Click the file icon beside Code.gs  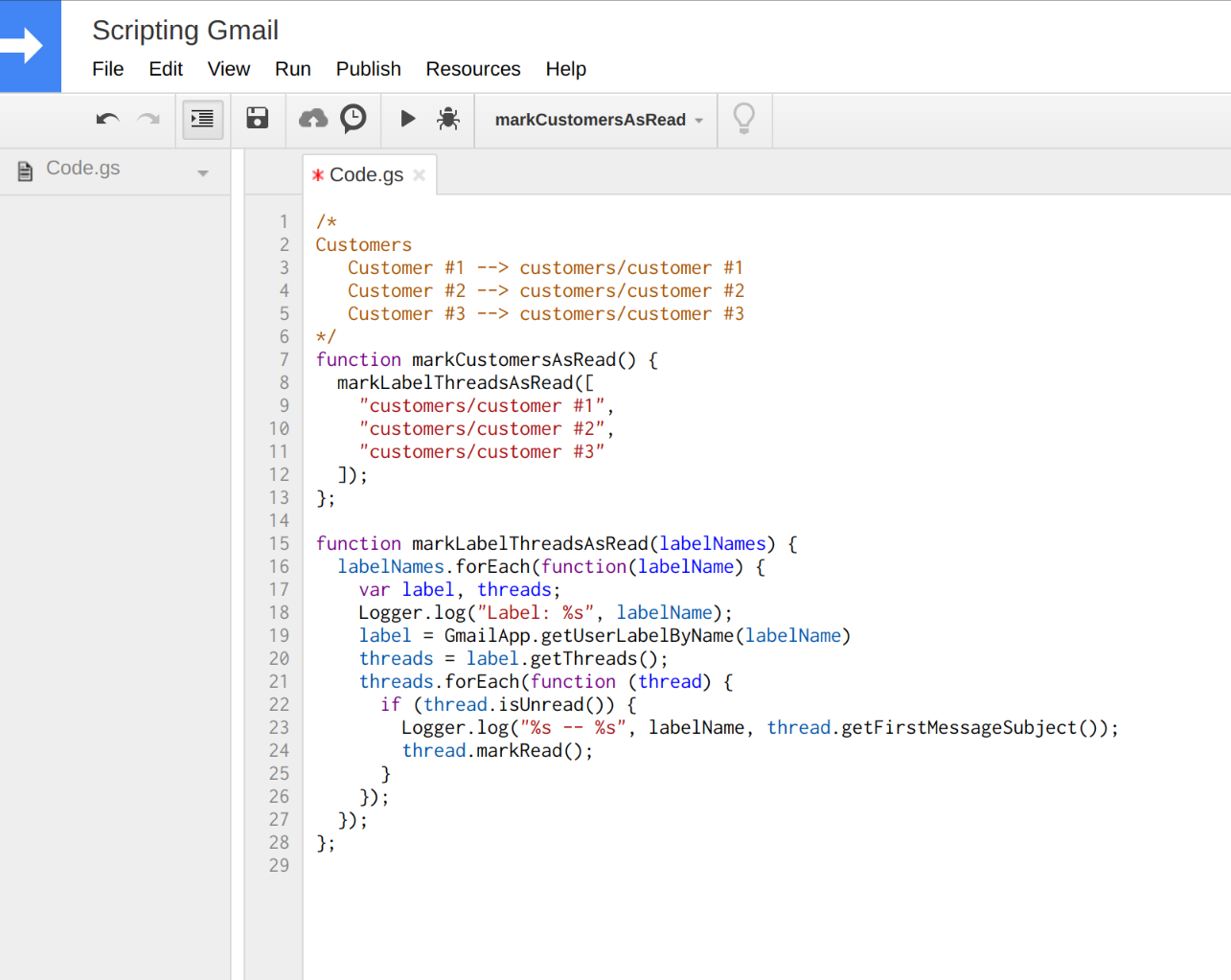[x=26, y=171]
